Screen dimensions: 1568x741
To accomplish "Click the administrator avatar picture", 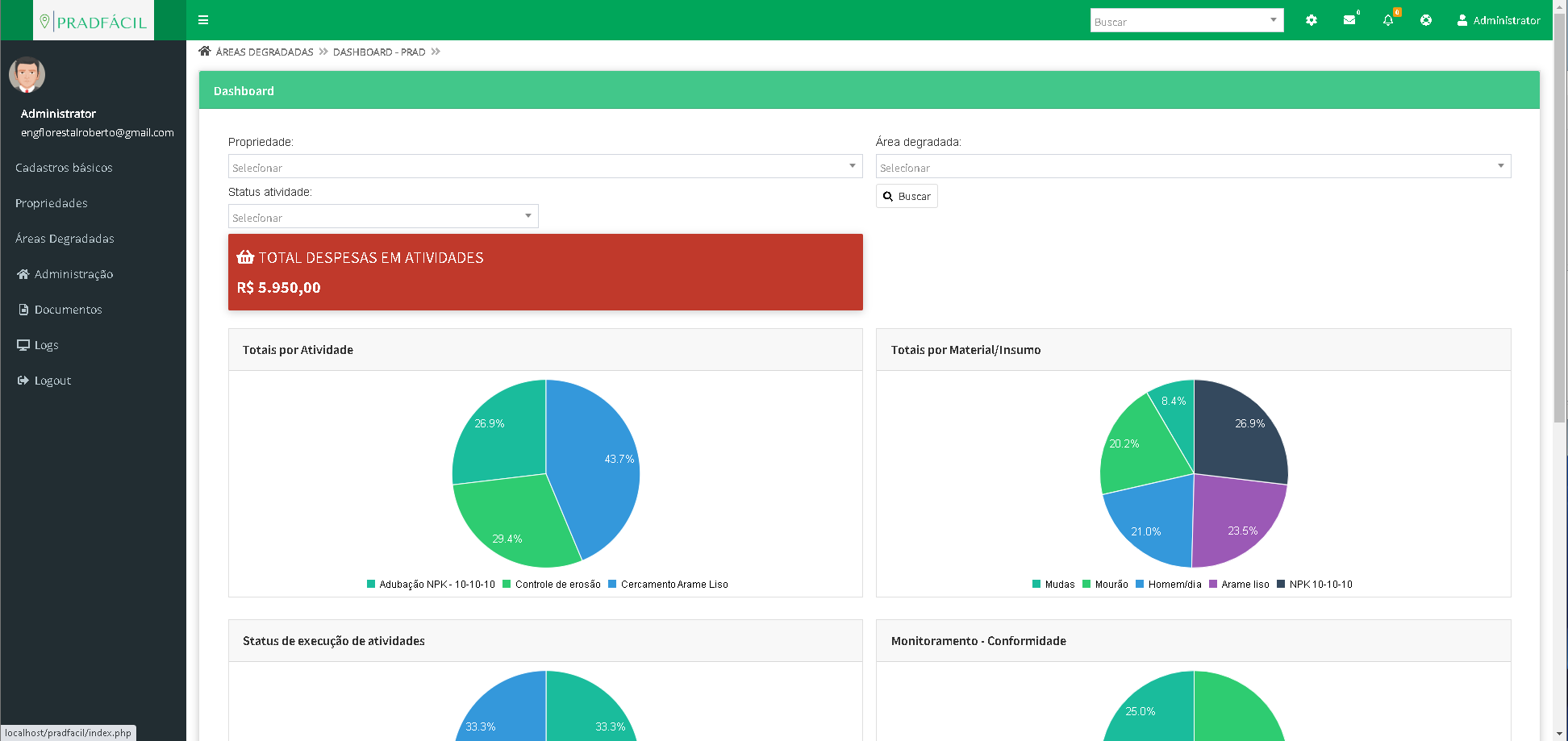I will [x=27, y=75].
